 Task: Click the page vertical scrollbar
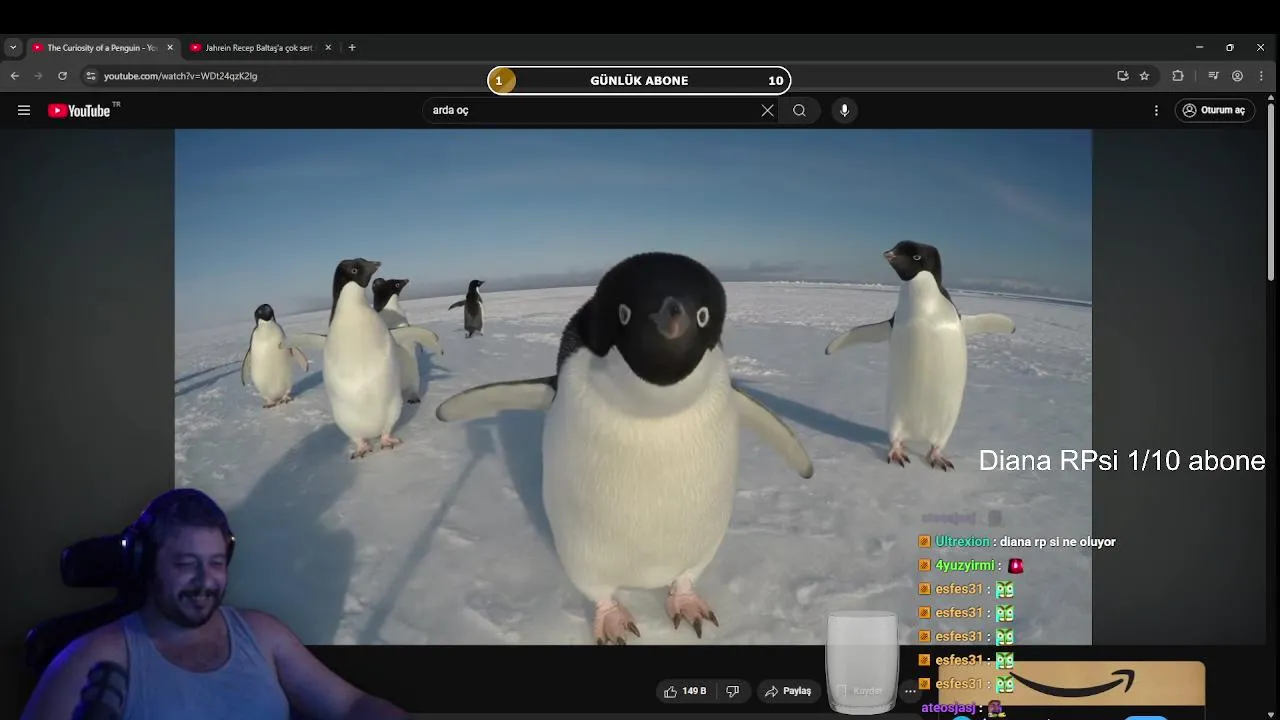1271,190
